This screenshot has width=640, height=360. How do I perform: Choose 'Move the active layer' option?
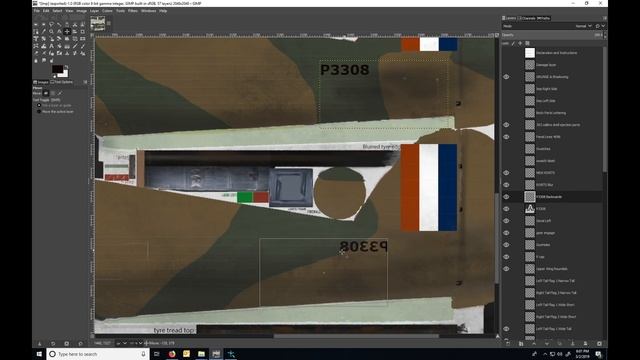(39, 111)
